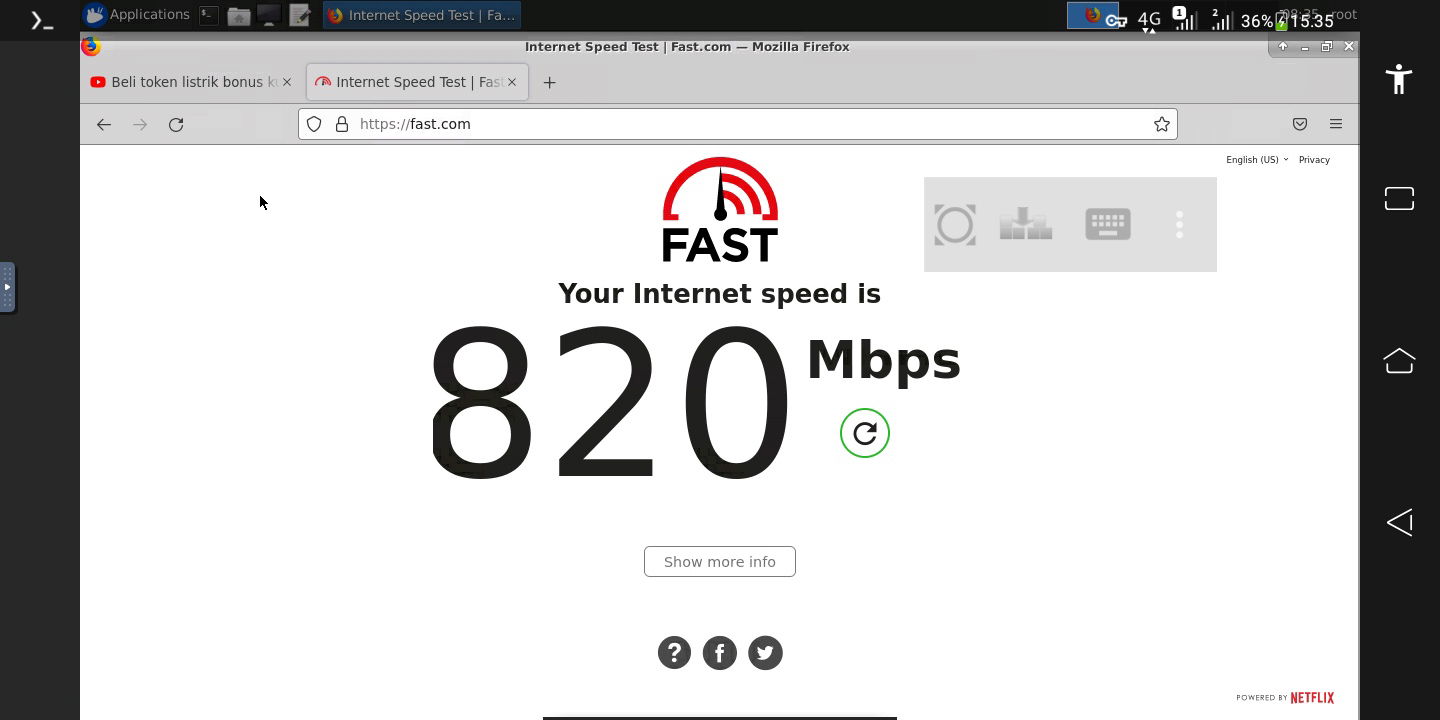Show the on-screen keyboard from the overlay panel

[x=1108, y=224]
